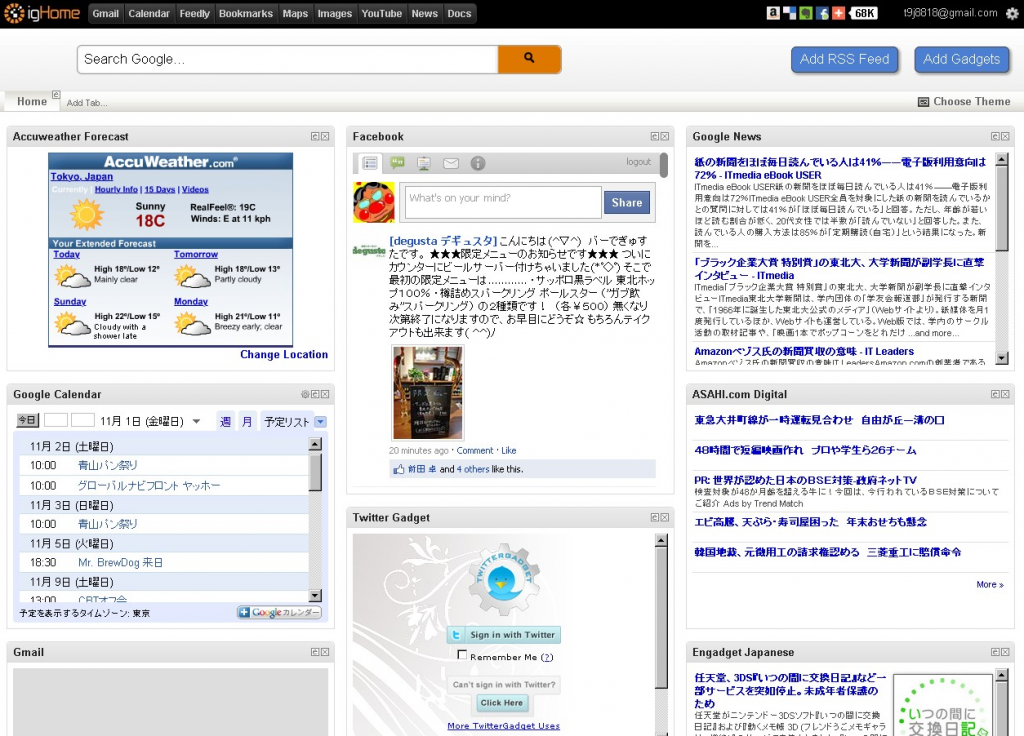Viewport: 1024px width, 736px height.
Task: Open settings gear icon in top bar
Action: click(x=1012, y=13)
